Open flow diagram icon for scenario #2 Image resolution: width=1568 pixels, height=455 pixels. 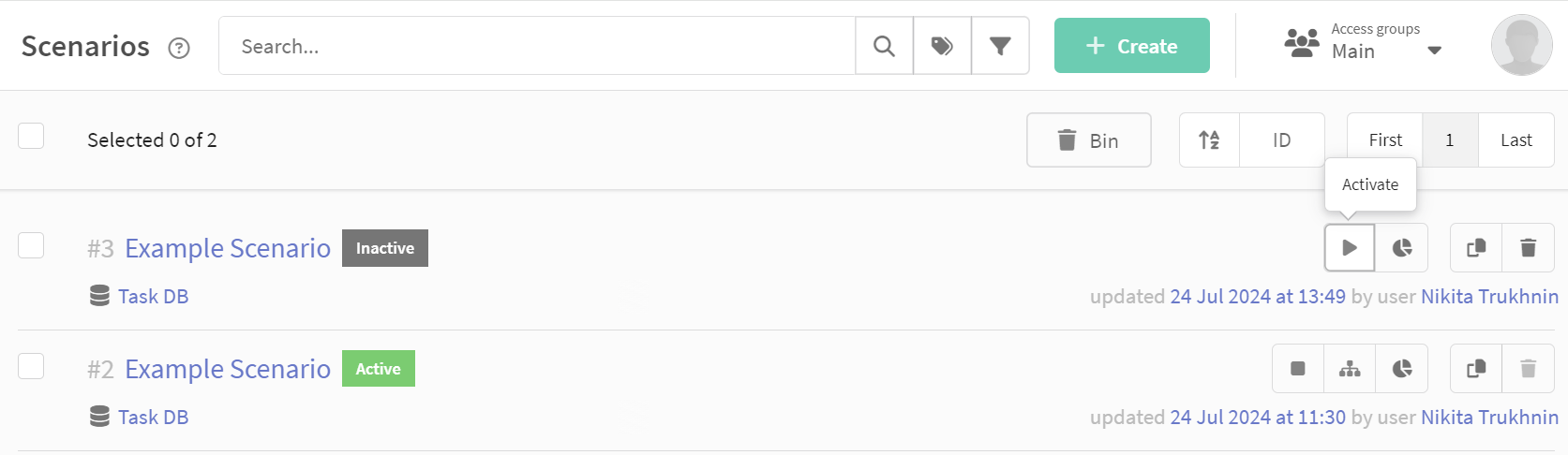(x=1350, y=369)
